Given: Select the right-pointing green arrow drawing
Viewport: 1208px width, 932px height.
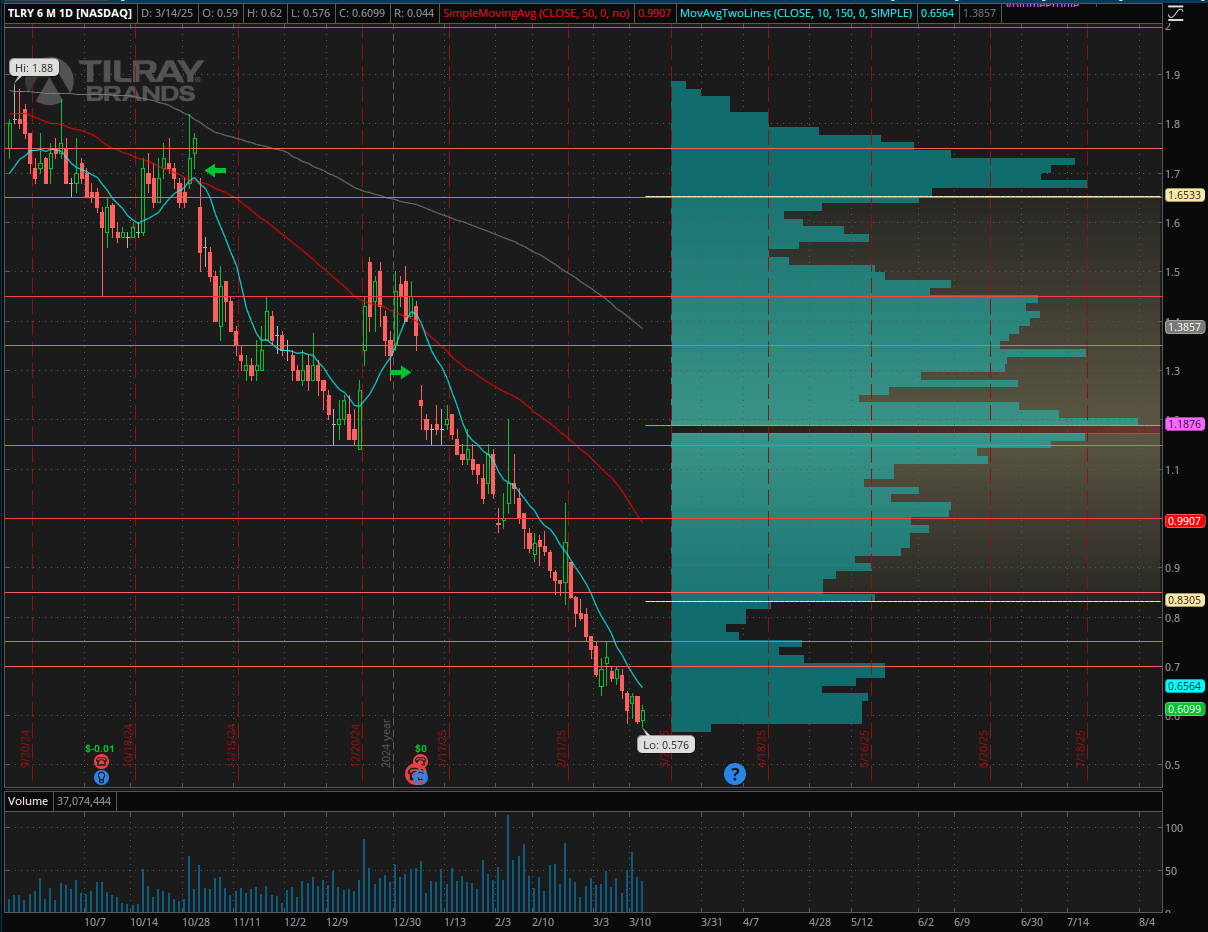Looking at the screenshot, I should click(400, 372).
